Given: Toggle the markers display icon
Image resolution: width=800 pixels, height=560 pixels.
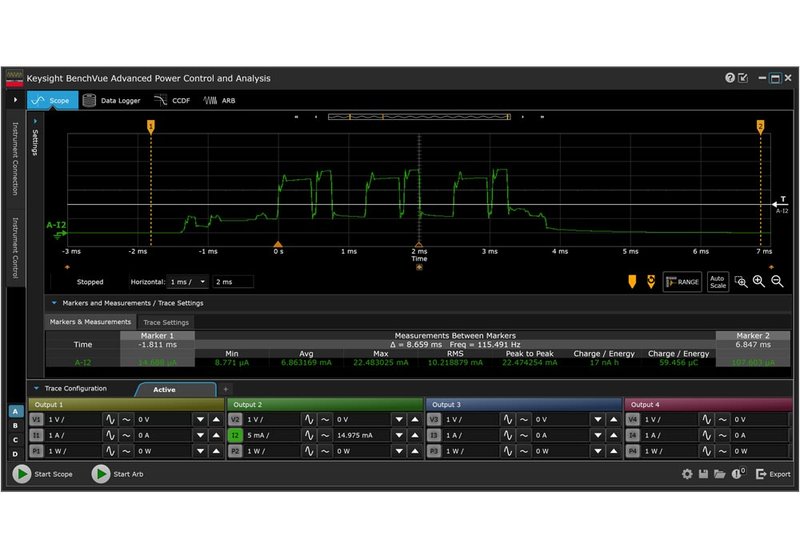Looking at the screenshot, I should [632, 282].
